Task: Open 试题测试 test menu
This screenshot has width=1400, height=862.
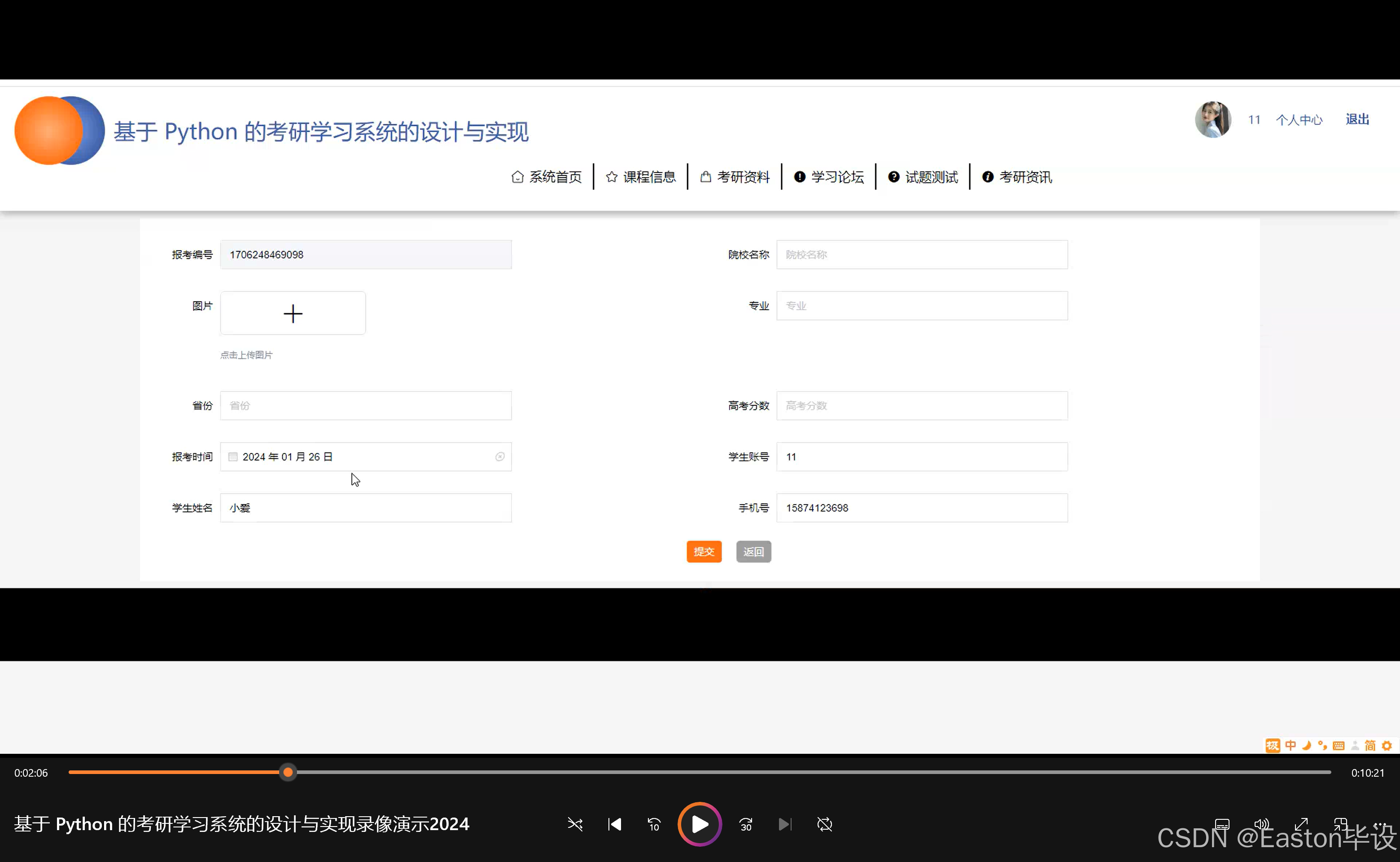Action: coord(923,177)
